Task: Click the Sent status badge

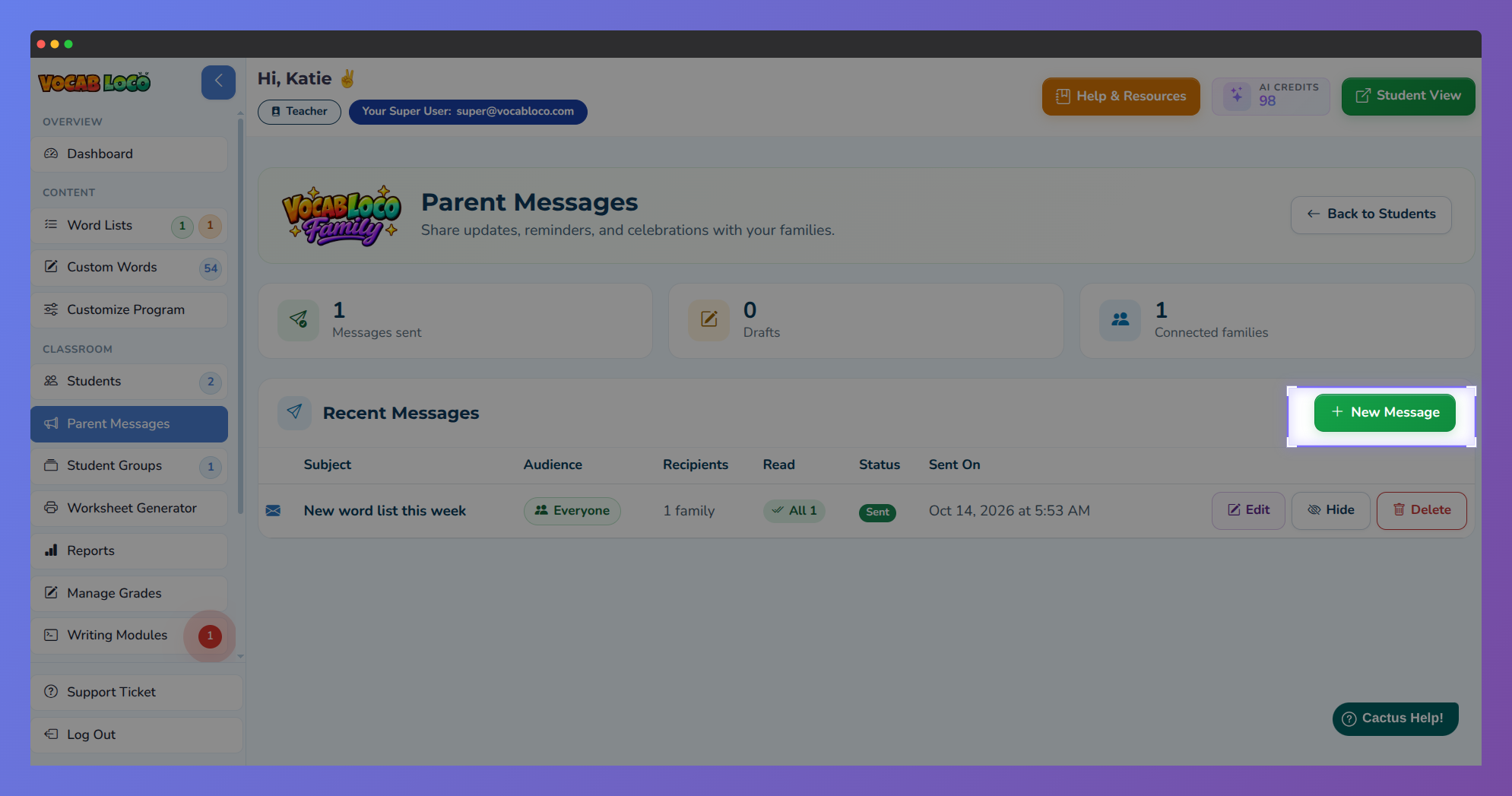Action: (877, 512)
